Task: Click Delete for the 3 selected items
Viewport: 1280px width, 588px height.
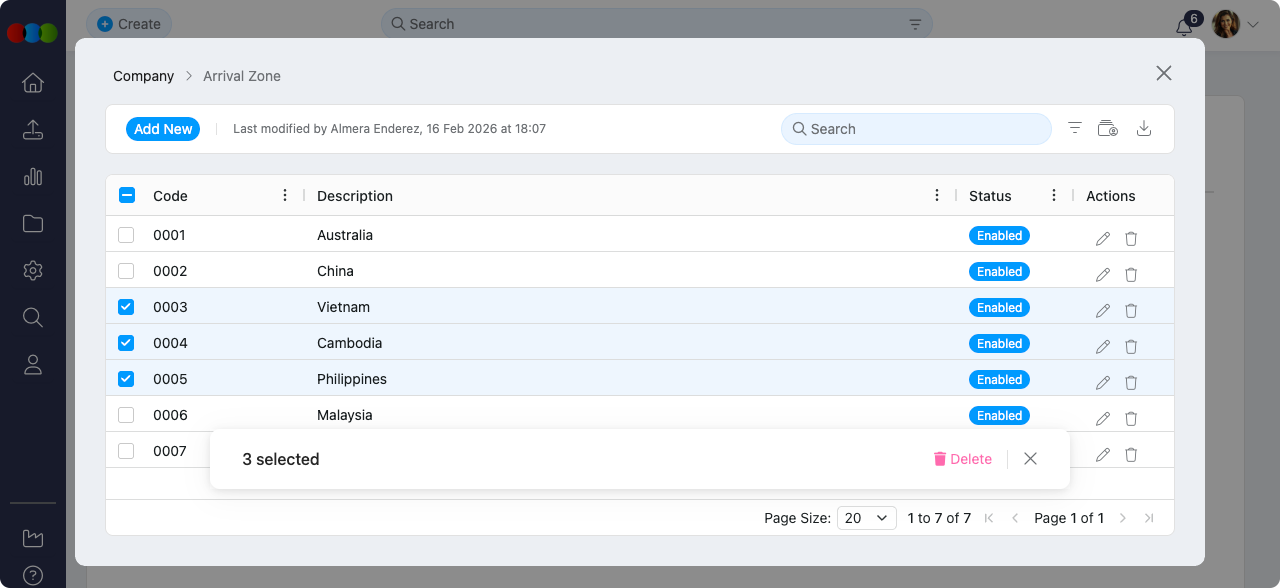Action: point(962,459)
